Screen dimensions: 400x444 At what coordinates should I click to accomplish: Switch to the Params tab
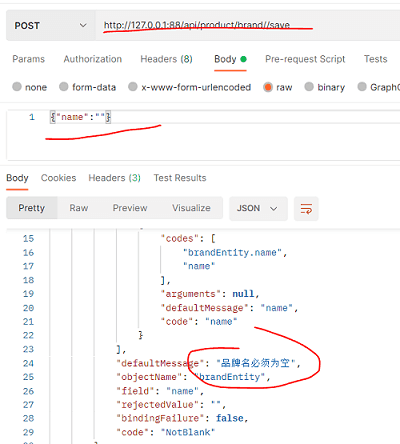[x=29, y=59]
